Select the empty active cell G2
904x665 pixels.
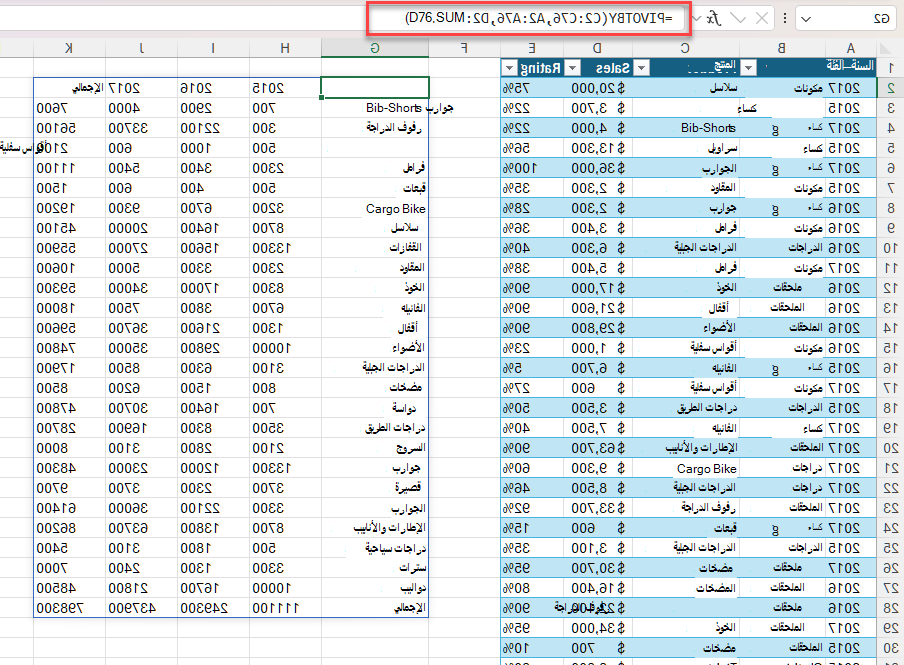(375, 88)
